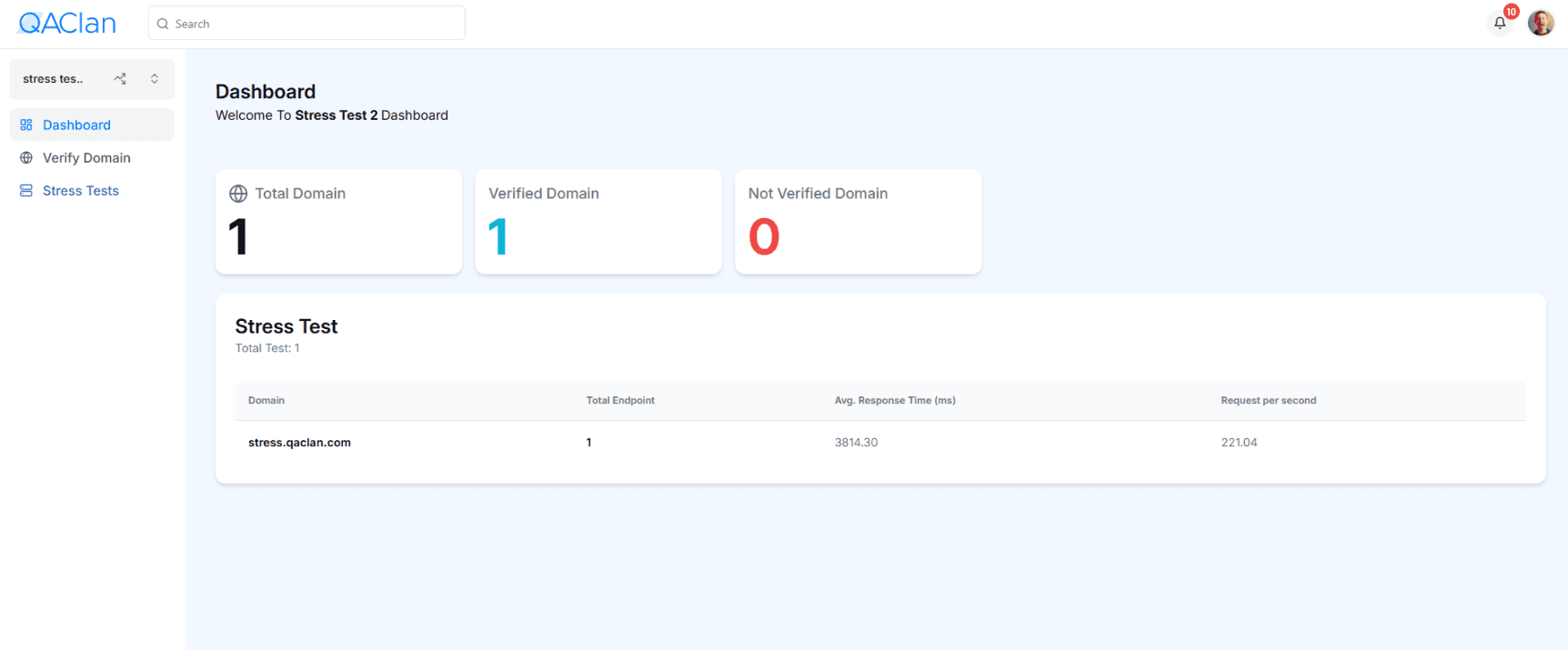Expand the project selector chevrons
Viewport: 1568px width, 650px height.
[155, 79]
